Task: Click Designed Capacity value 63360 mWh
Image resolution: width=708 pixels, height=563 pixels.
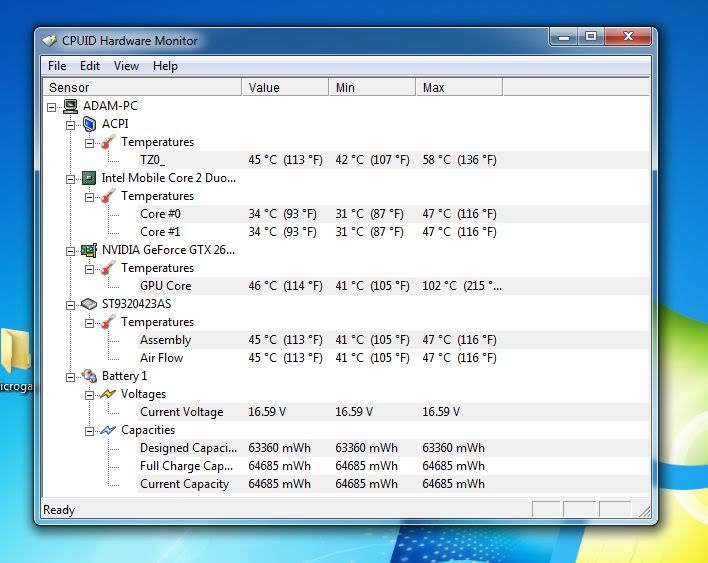Action: tap(279, 448)
